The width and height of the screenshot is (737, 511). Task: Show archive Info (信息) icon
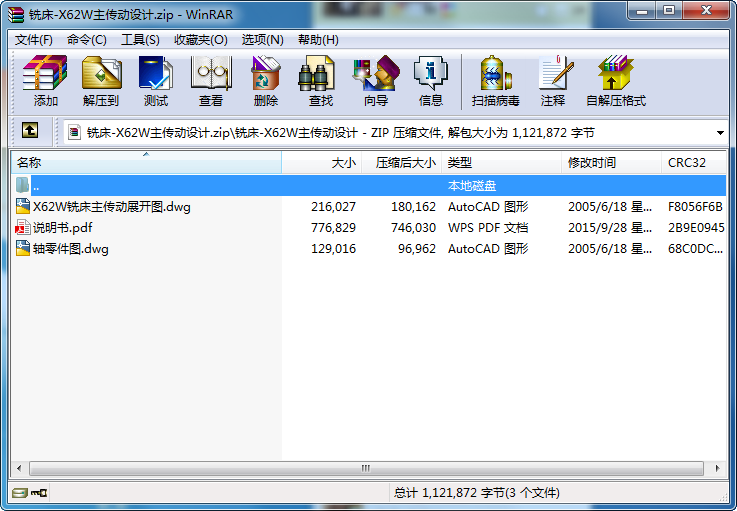(x=431, y=73)
